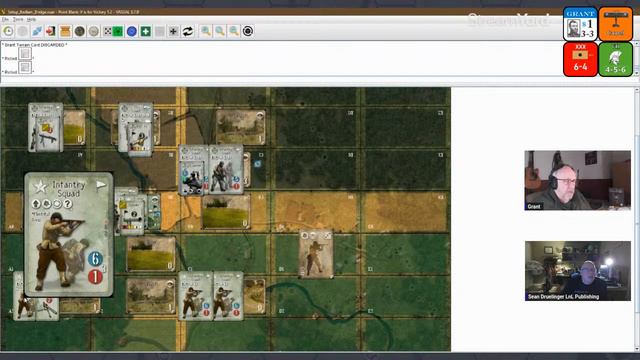Viewport: 640px width, 360px height.
Task: Select the blue GRANT 3-3 leader counter
Action: click(580, 24)
